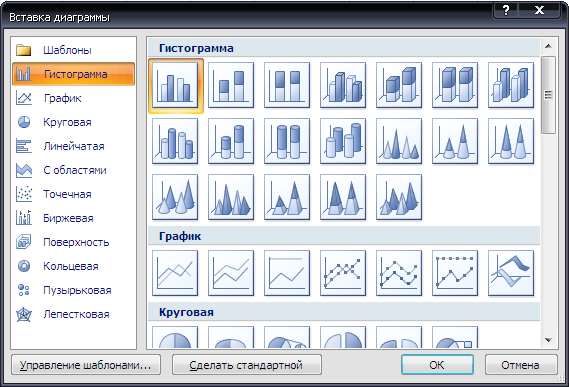The image size is (569, 387).
Task: Choose clustered cylinder chart
Action: pos(175,141)
